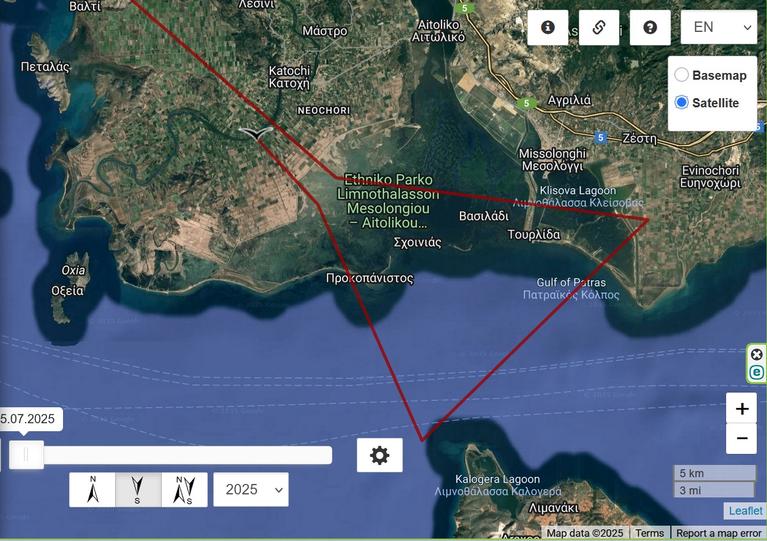
Task: Click the 3 mi scale bar
Action: (714, 490)
